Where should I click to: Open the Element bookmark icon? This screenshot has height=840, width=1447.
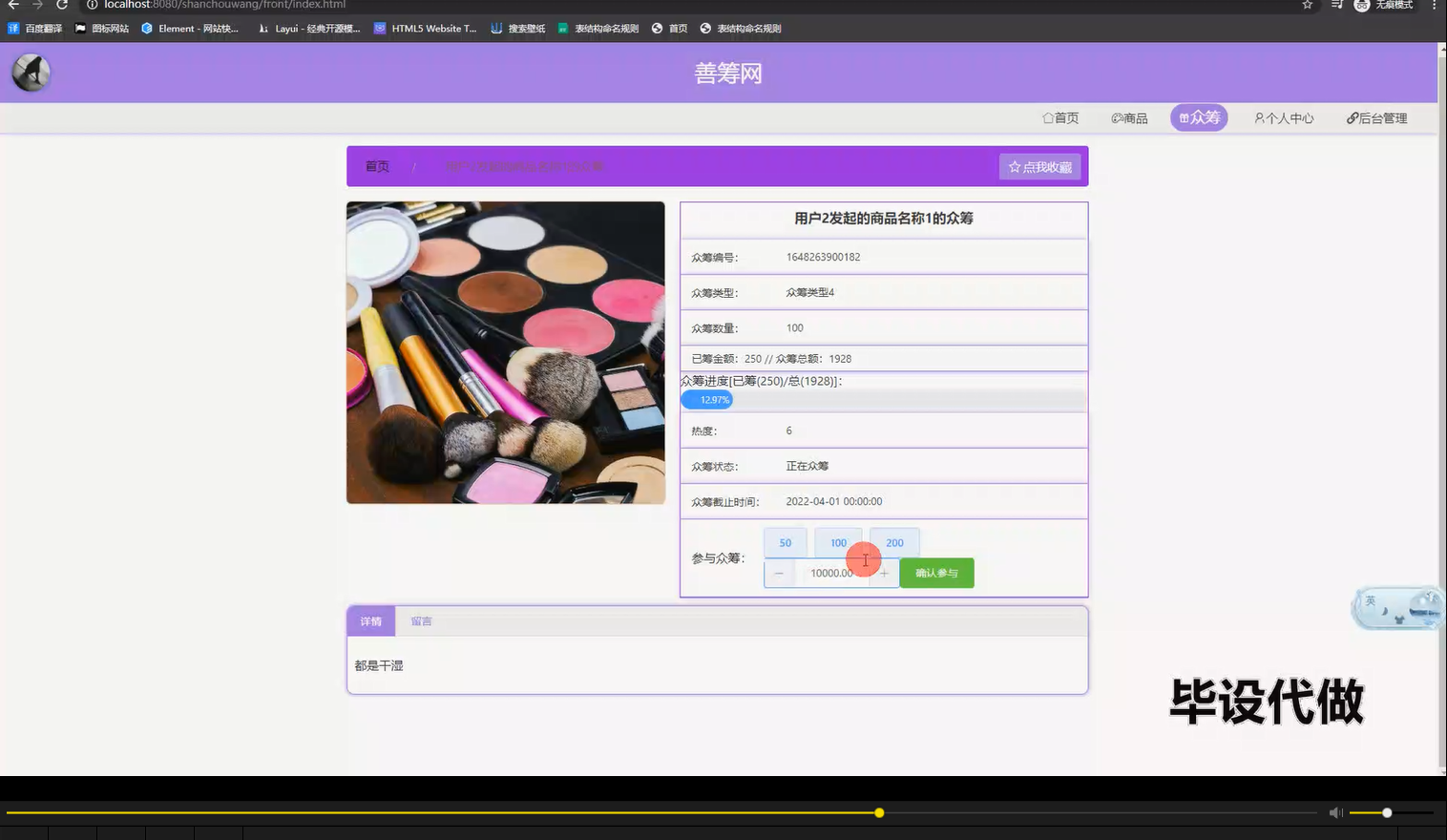click(146, 28)
